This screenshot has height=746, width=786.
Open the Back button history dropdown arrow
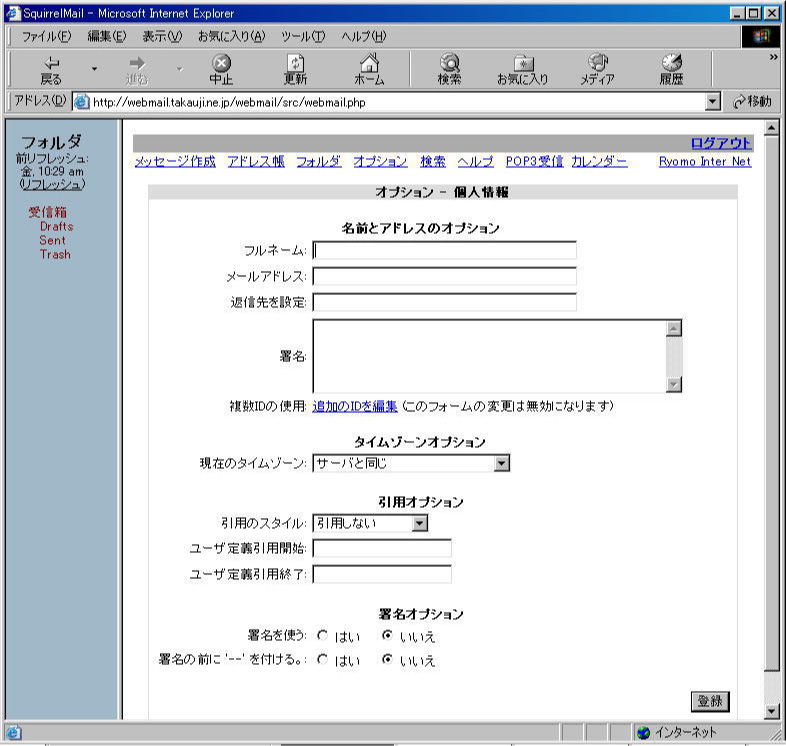tap(94, 69)
